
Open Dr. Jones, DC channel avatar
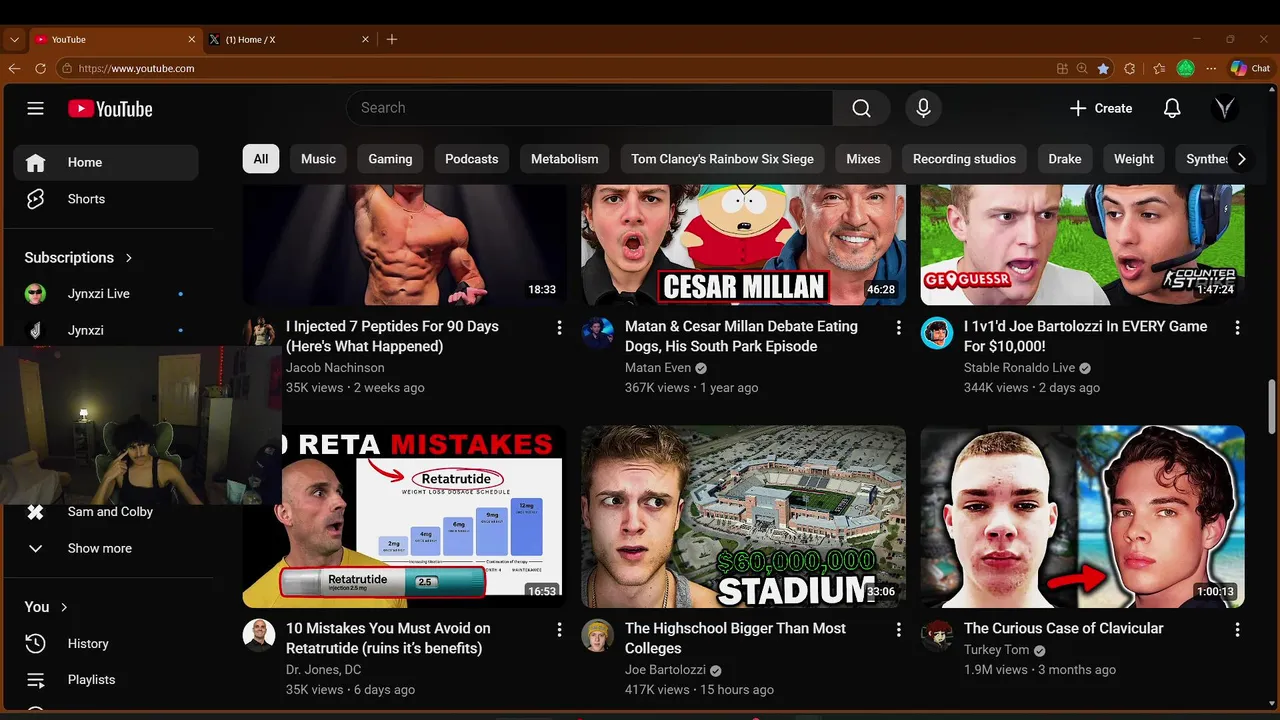click(259, 635)
